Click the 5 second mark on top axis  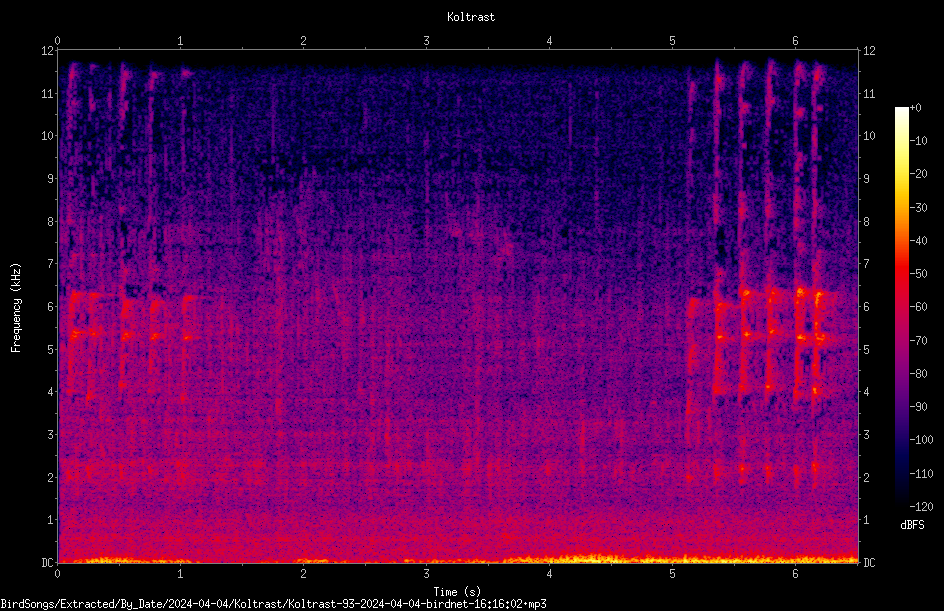(x=672, y=41)
